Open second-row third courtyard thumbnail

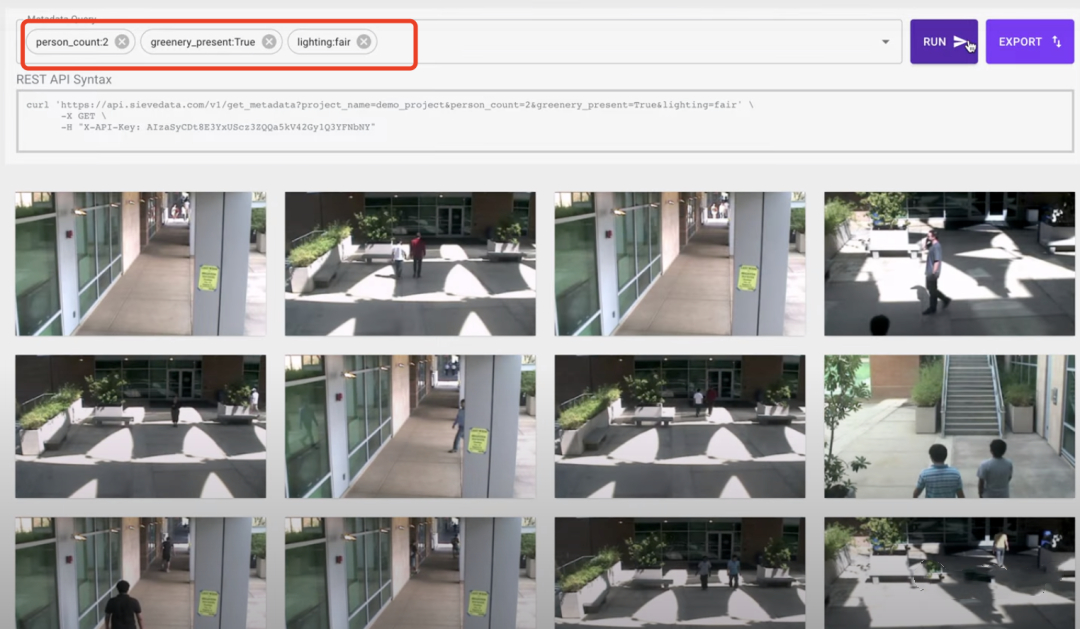click(x=680, y=426)
